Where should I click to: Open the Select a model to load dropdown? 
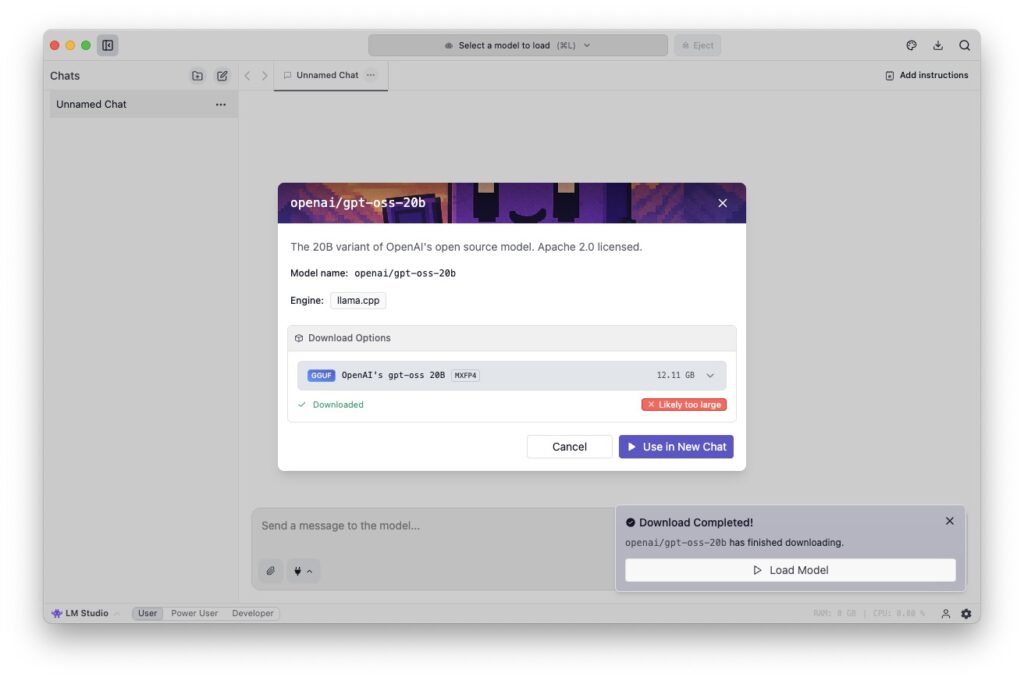tap(518, 45)
